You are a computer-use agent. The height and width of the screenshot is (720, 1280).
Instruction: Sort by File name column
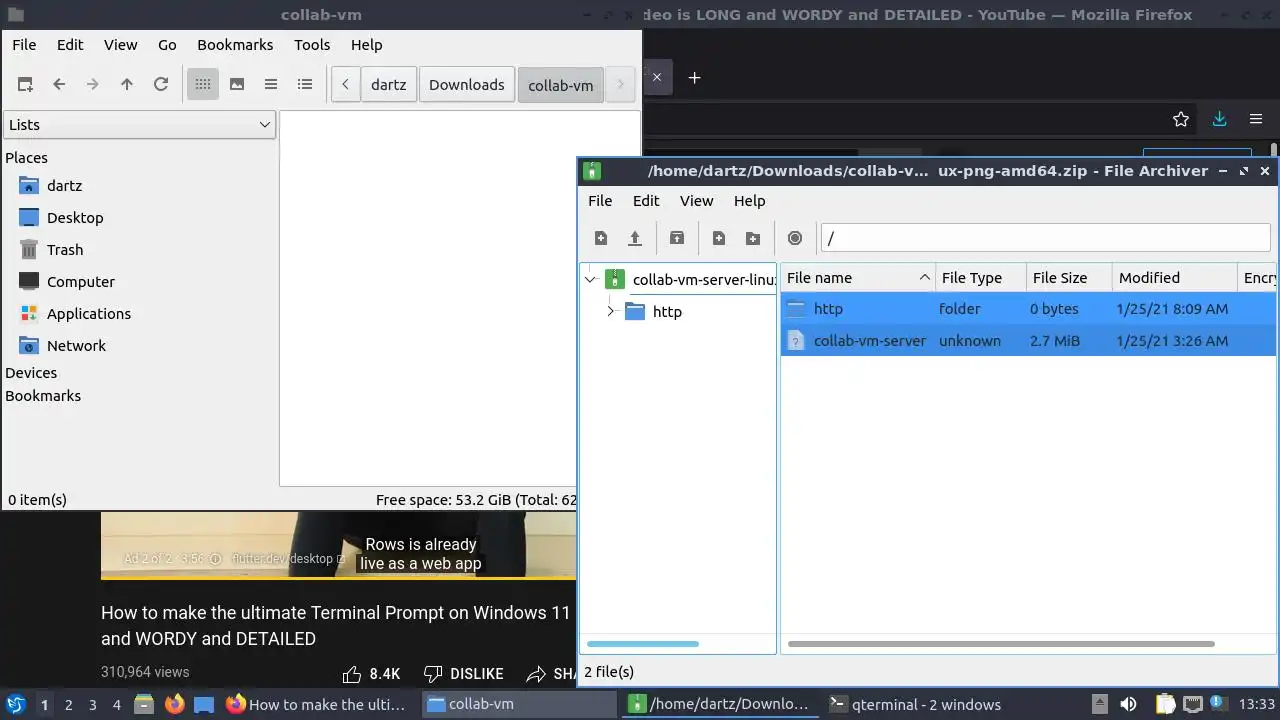[858, 278]
